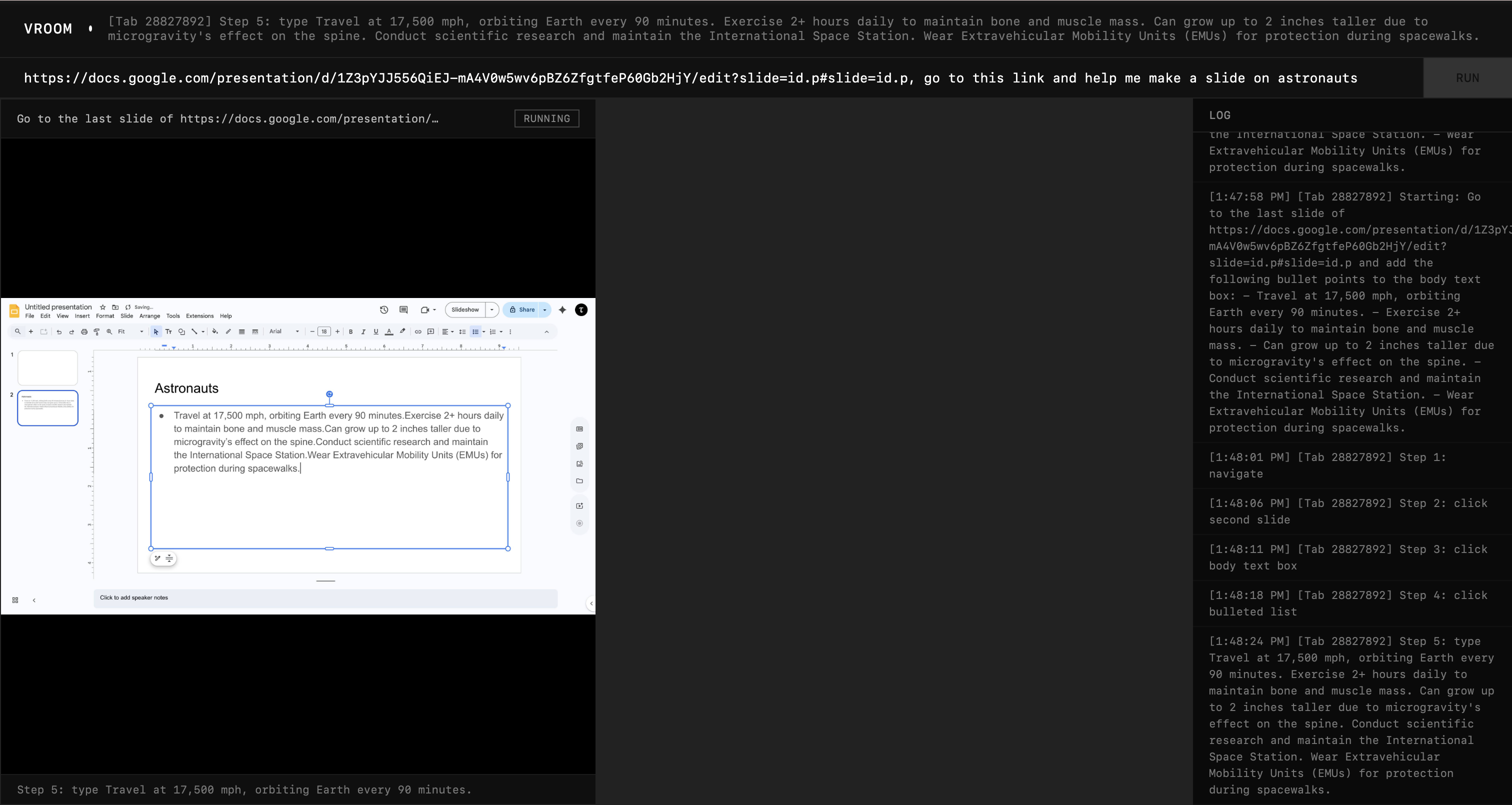
Task: Toggle italic formatting
Action: (x=363, y=331)
